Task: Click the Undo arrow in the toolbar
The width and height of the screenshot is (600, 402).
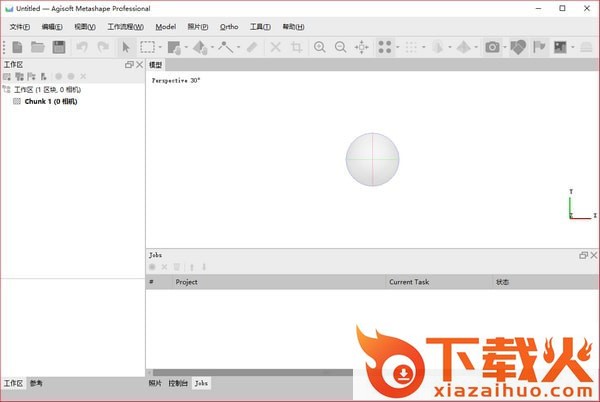Action: [82, 47]
